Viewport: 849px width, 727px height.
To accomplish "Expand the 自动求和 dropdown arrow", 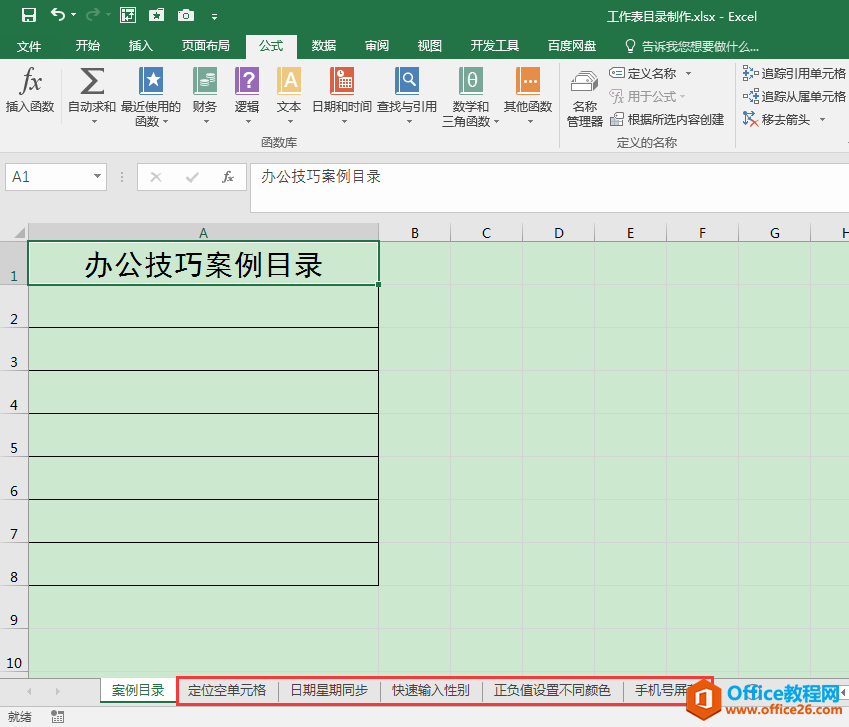I will 94,122.
